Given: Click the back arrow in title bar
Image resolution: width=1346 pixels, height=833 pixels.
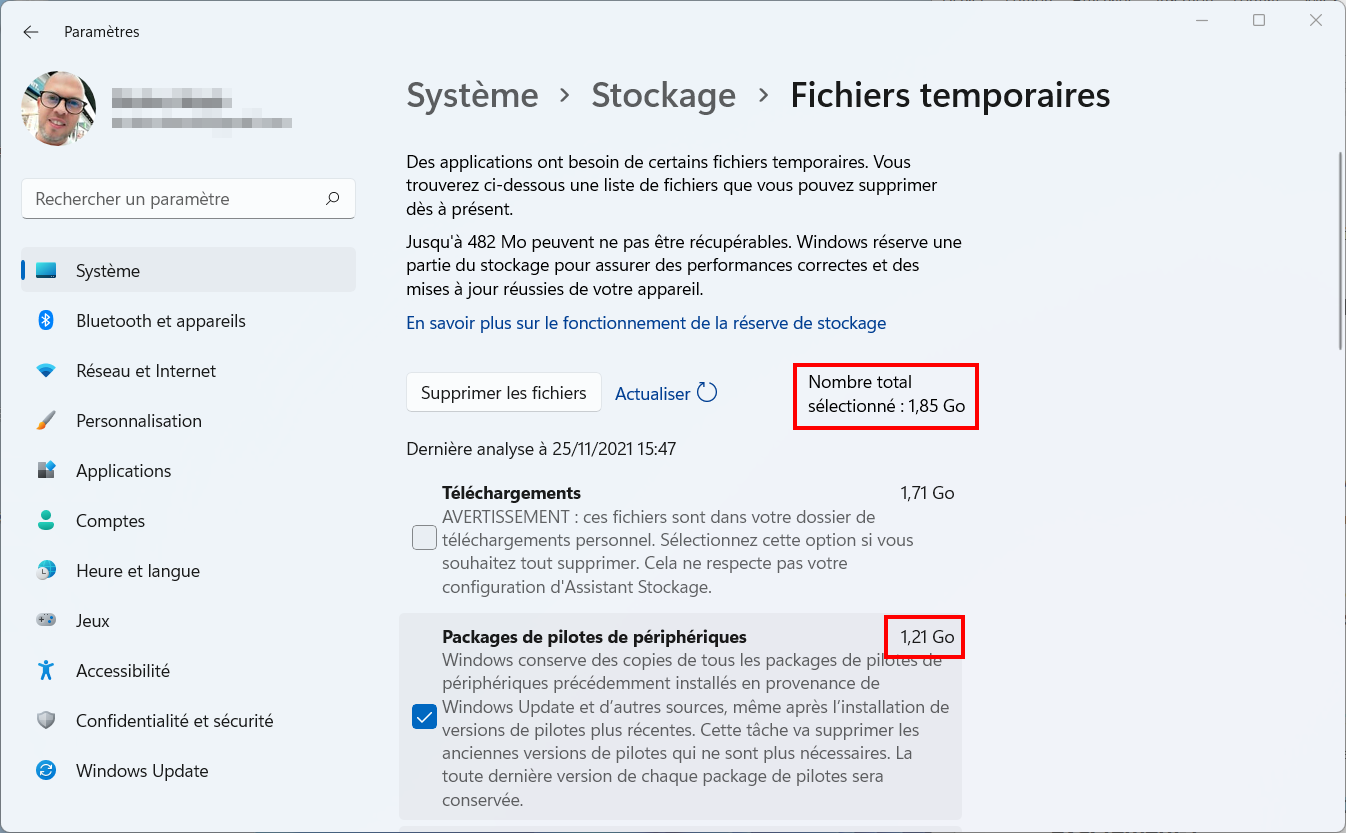Looking at the screenshot, I should coord(31,32).
